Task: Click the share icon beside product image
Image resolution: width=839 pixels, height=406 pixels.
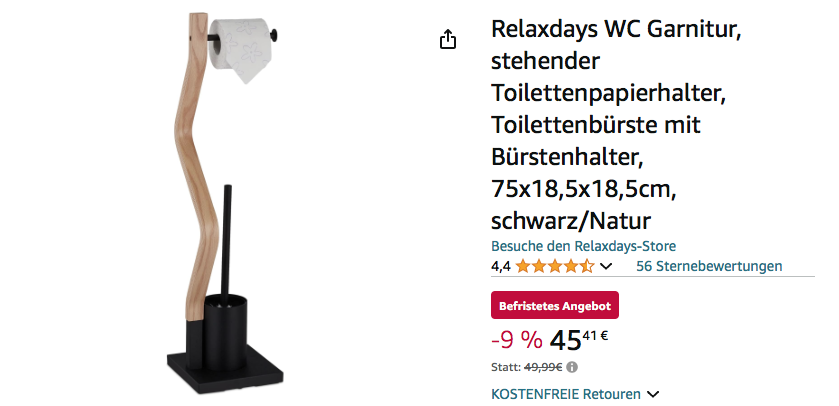Action: 448,40
